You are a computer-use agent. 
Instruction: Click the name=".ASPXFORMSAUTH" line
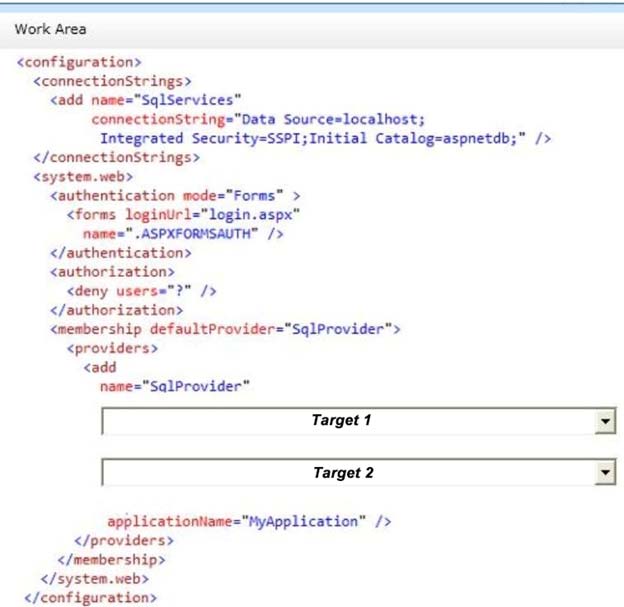coord(183,234)
